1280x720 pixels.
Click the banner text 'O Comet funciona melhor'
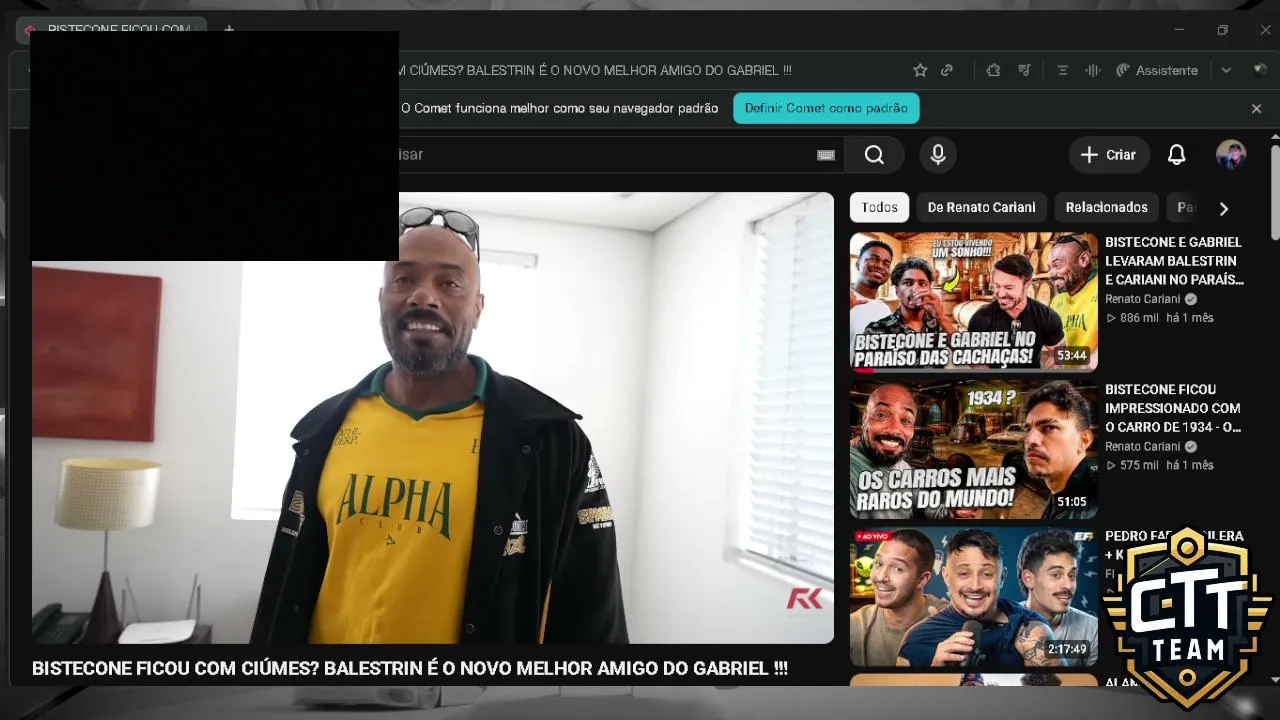(x=560, y=108)
